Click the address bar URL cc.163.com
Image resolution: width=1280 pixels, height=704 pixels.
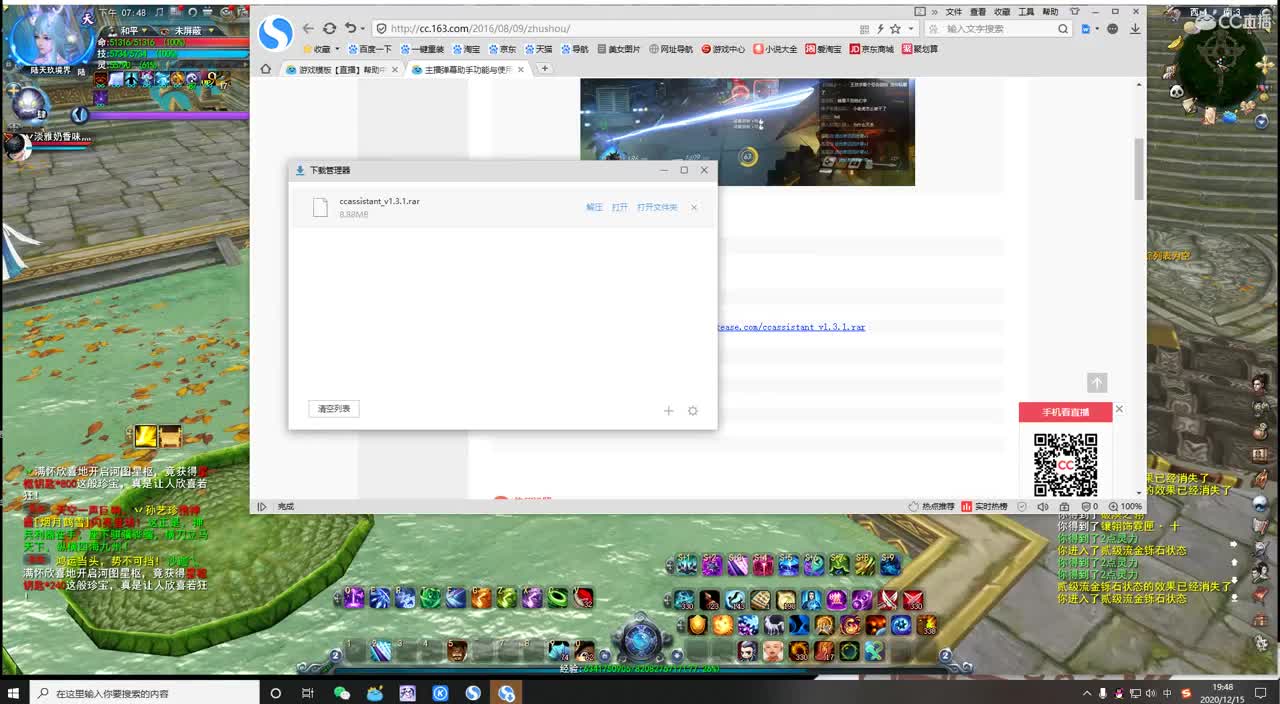[480, 29]
